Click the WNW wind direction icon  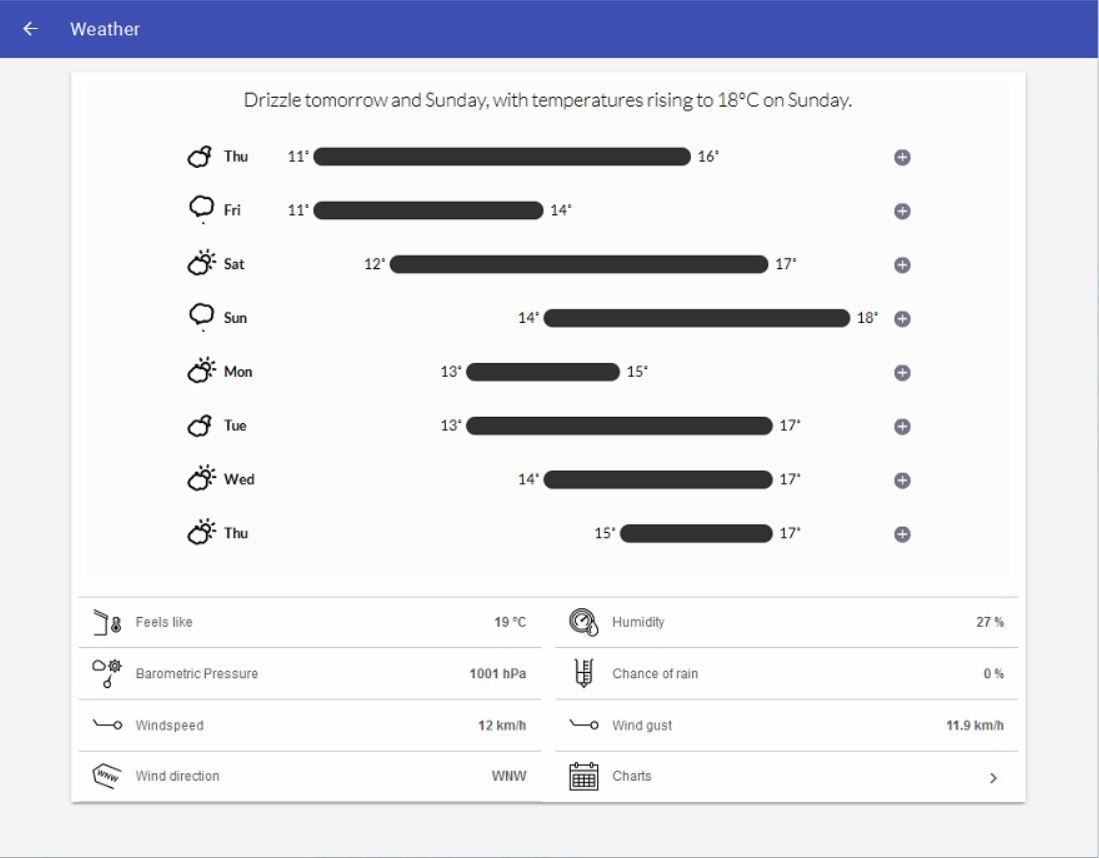tap(106, 776)
